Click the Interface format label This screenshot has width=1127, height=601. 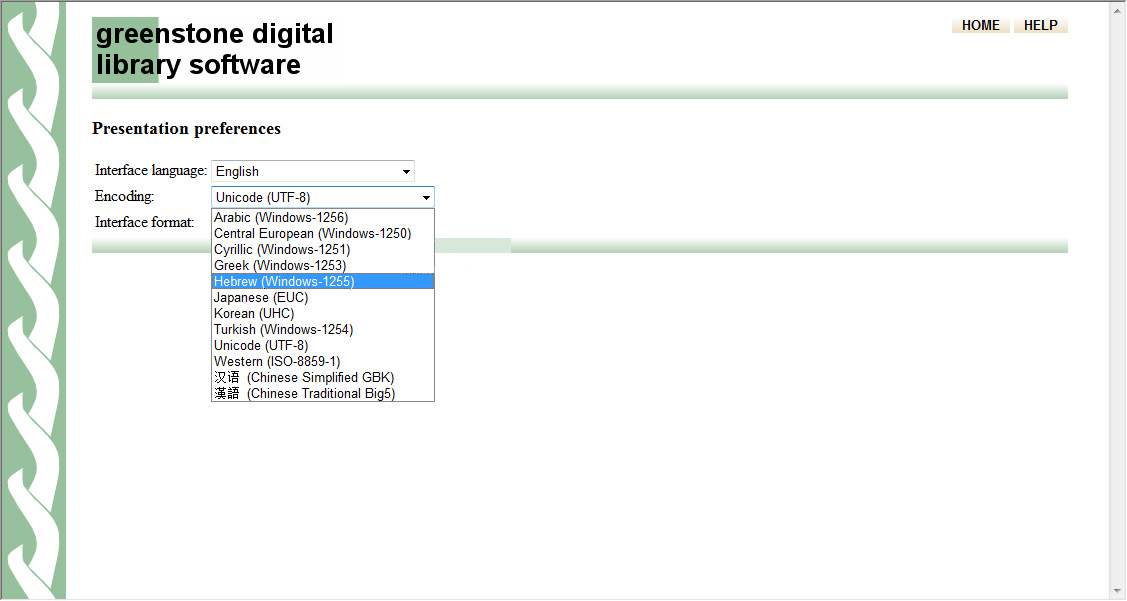(144, 222)
